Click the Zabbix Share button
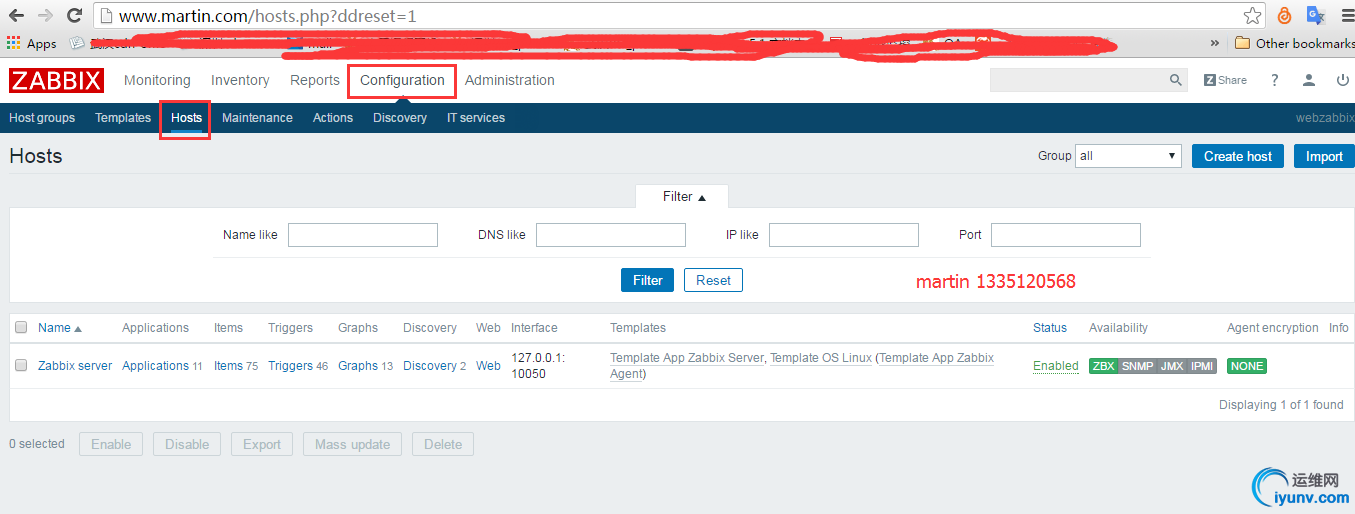Viewport: 1355px width, 514px height. coord(1225,80)
